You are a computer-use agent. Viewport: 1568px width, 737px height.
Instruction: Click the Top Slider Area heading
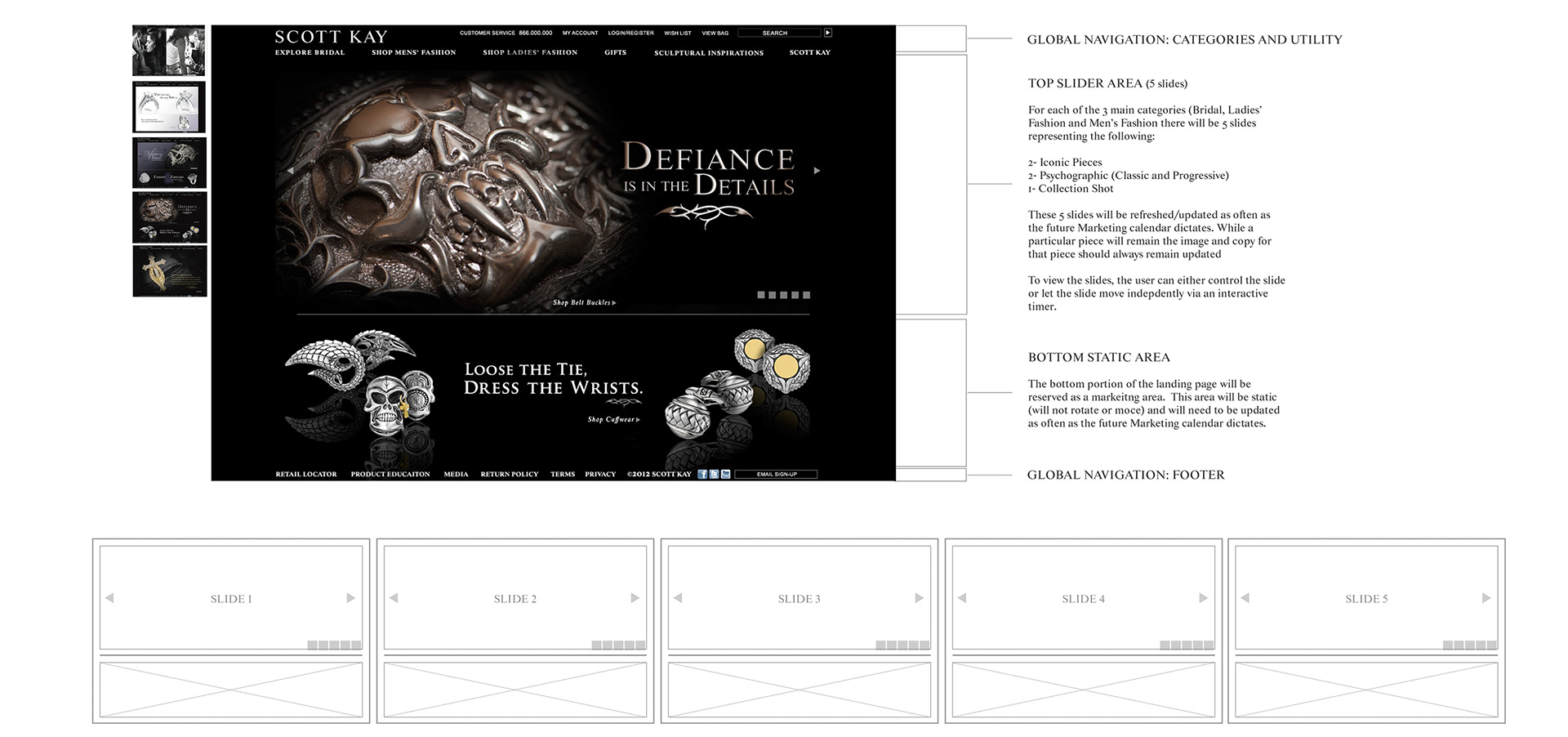tap(1107, 83)
